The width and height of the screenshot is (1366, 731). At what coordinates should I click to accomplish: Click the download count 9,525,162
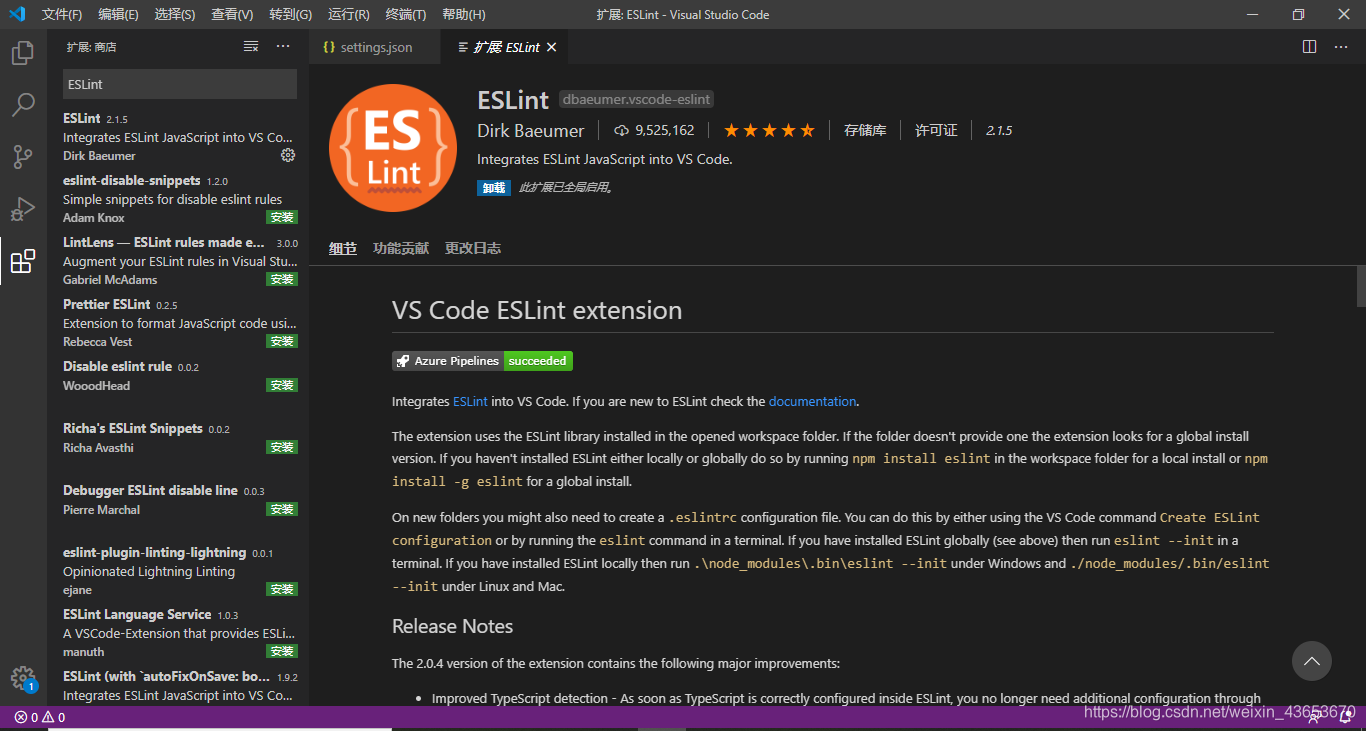click(x=654, y=130)
